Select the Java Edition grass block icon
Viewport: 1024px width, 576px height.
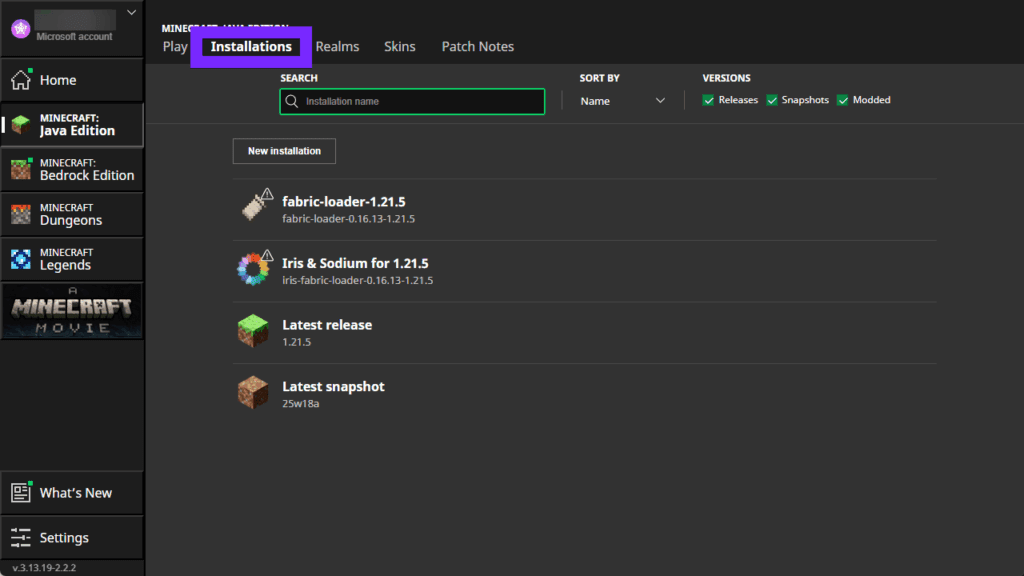coord(21,124)
